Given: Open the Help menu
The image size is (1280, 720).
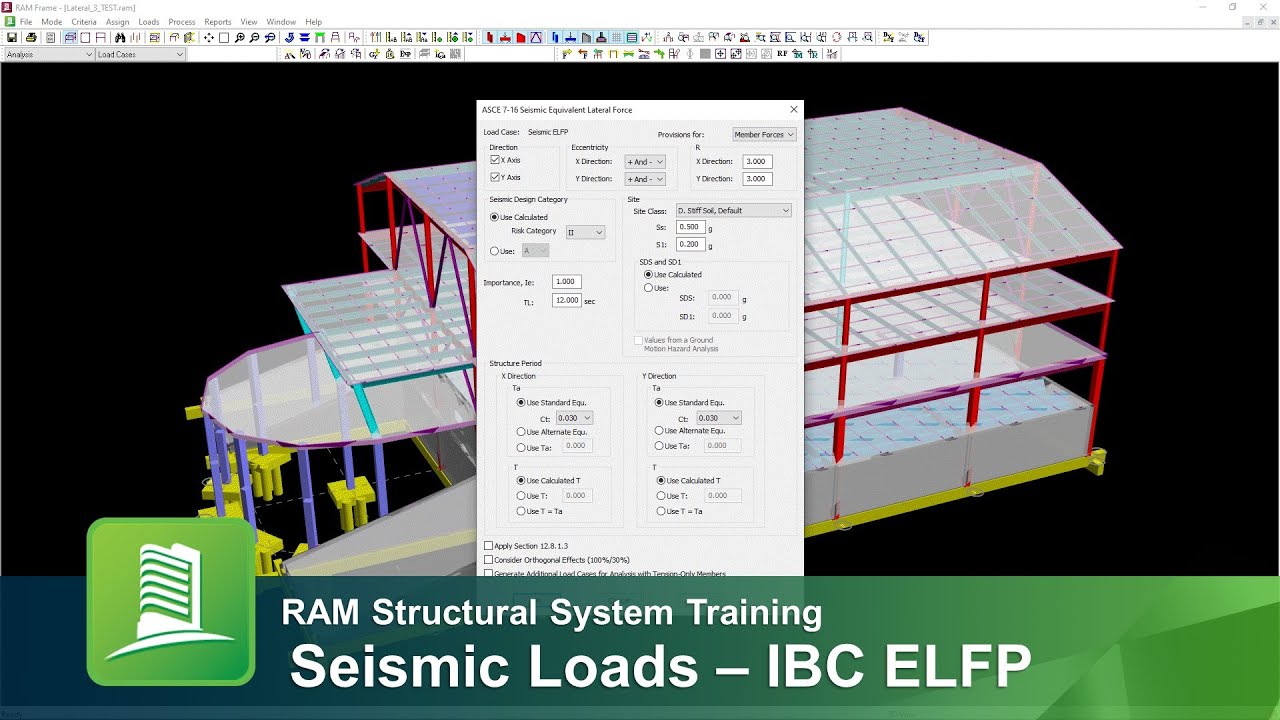Looking at the screenshot, I should point(314,22).
